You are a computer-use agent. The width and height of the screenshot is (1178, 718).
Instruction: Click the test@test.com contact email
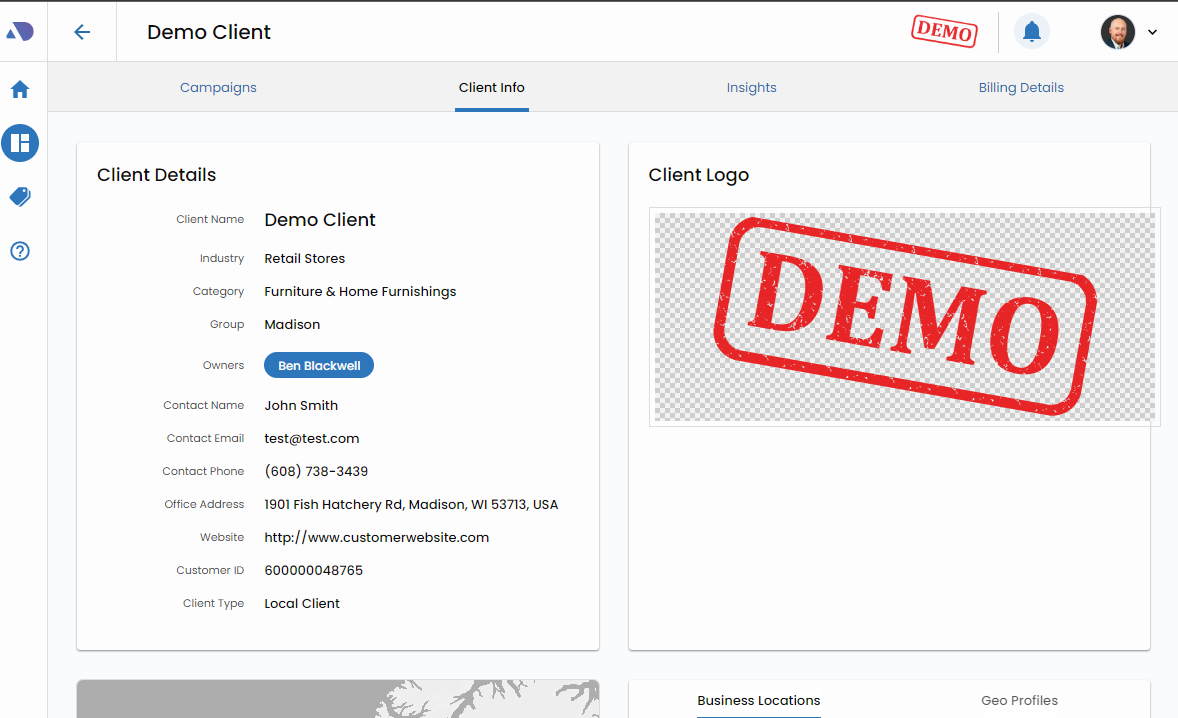pyautogui.click(x=311, y=439)
